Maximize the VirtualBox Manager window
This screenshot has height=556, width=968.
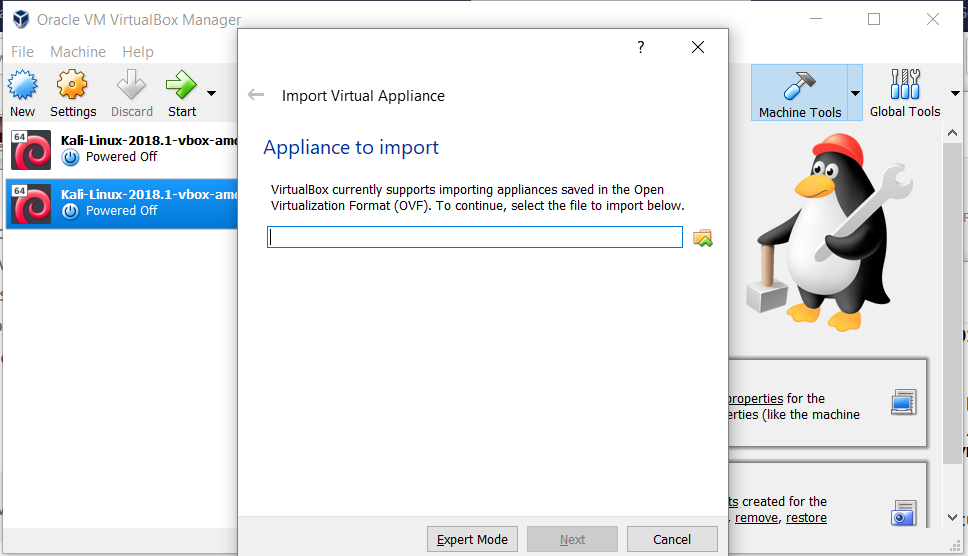coord(874,19)
